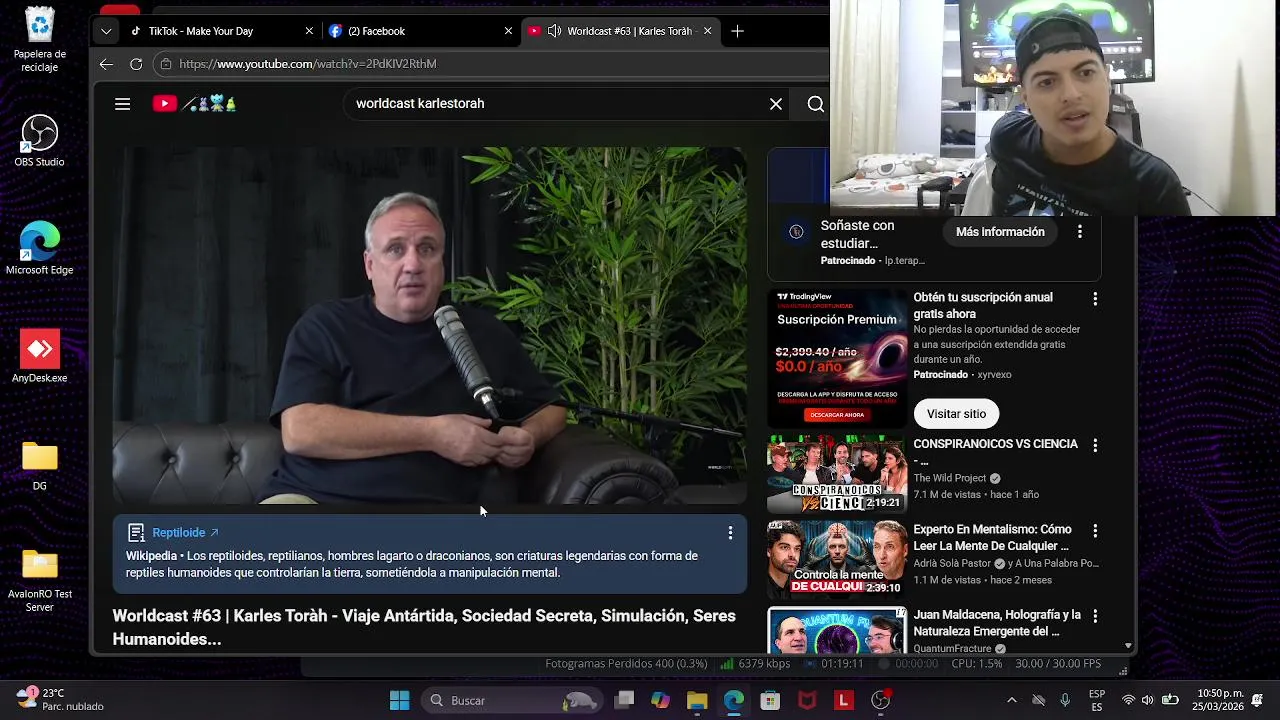Open volume control in system tray

[1147, 700]
